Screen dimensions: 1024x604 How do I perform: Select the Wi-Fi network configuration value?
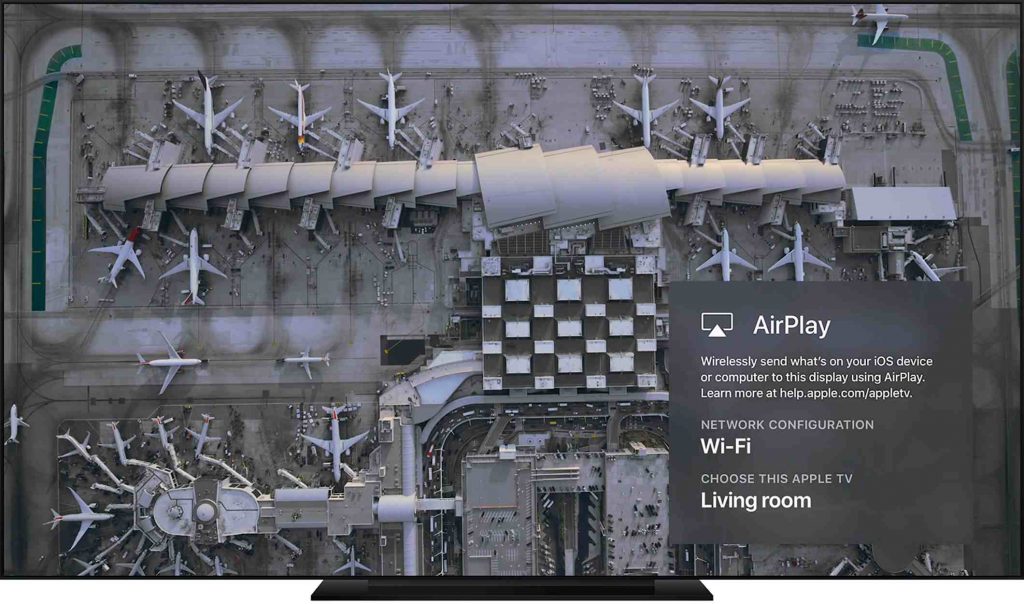[726, 446]
